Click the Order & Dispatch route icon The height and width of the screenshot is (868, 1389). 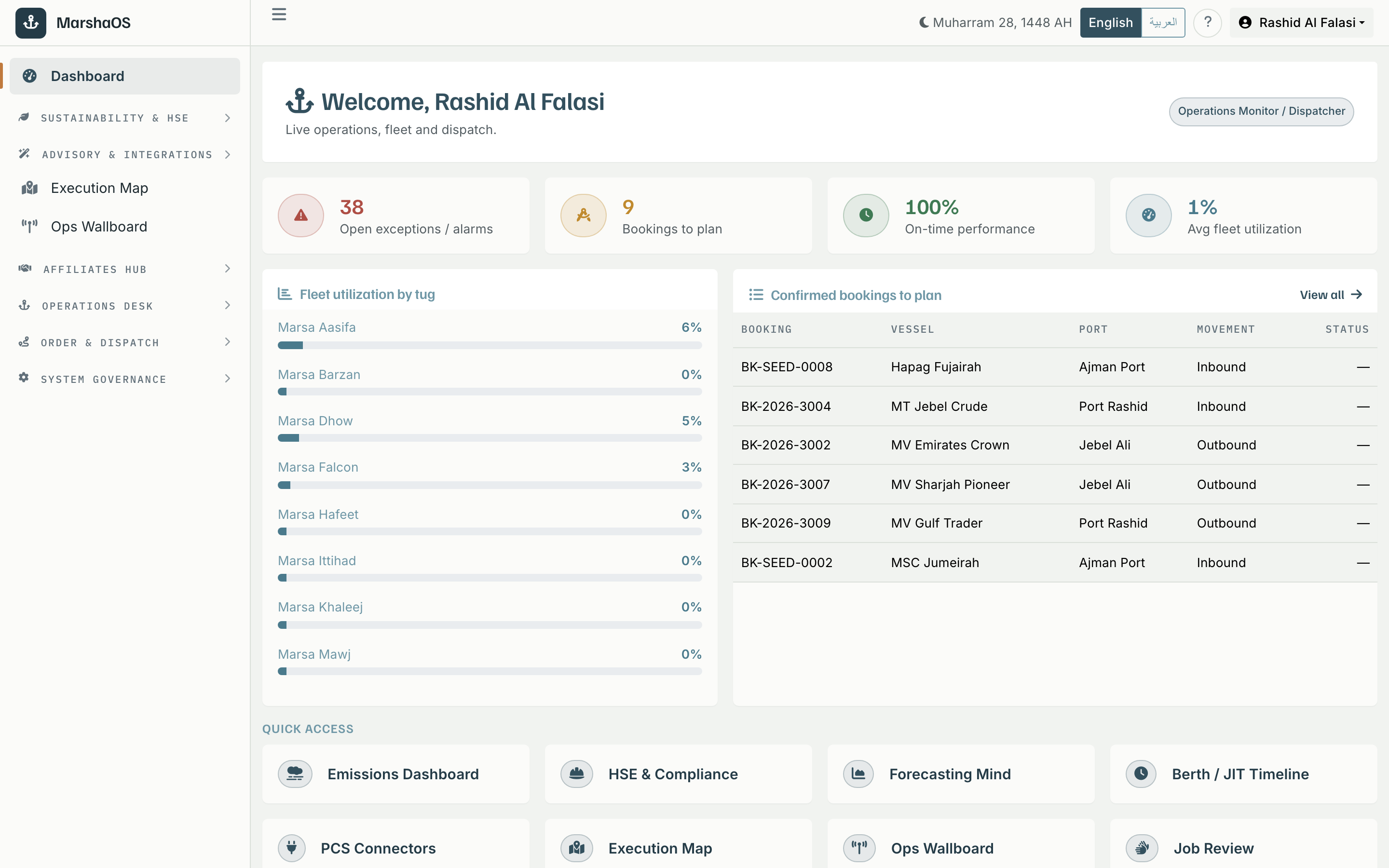pos(24,342)
